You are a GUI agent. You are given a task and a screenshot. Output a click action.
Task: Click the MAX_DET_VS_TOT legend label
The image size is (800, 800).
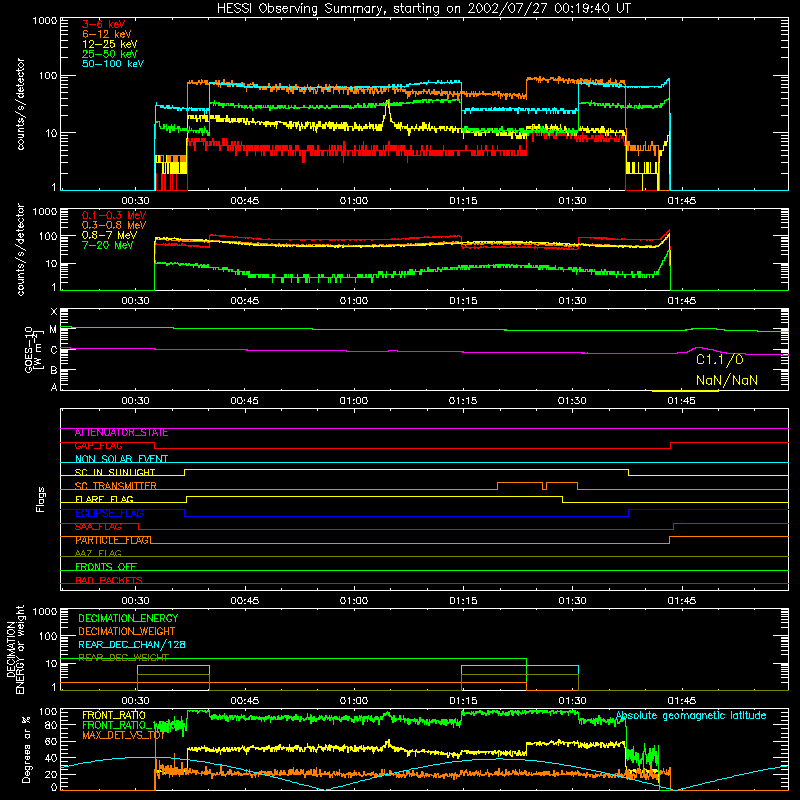point(123,735)
